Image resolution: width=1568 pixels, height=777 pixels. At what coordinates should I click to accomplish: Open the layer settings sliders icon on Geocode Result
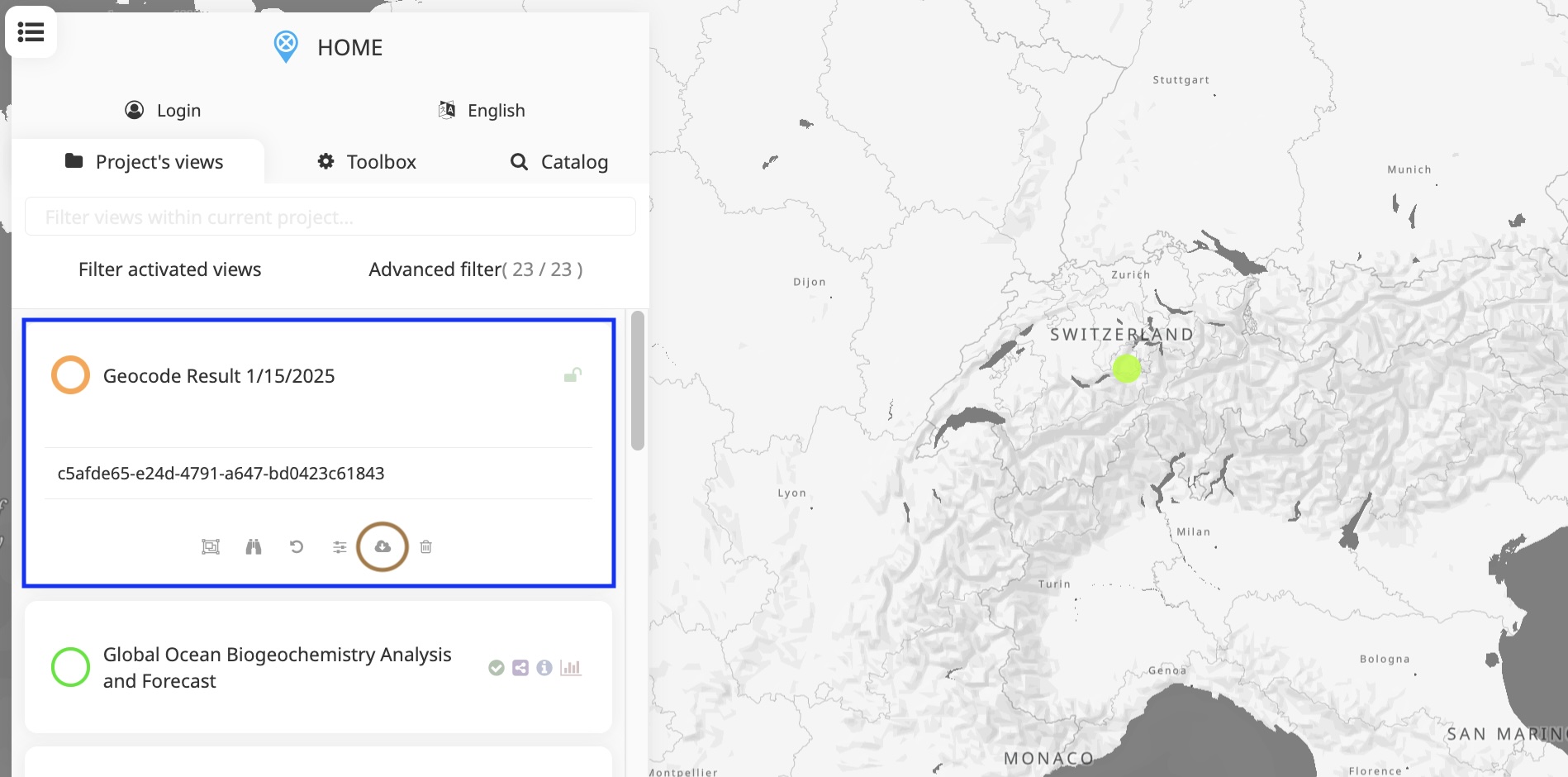click(340, 546)
